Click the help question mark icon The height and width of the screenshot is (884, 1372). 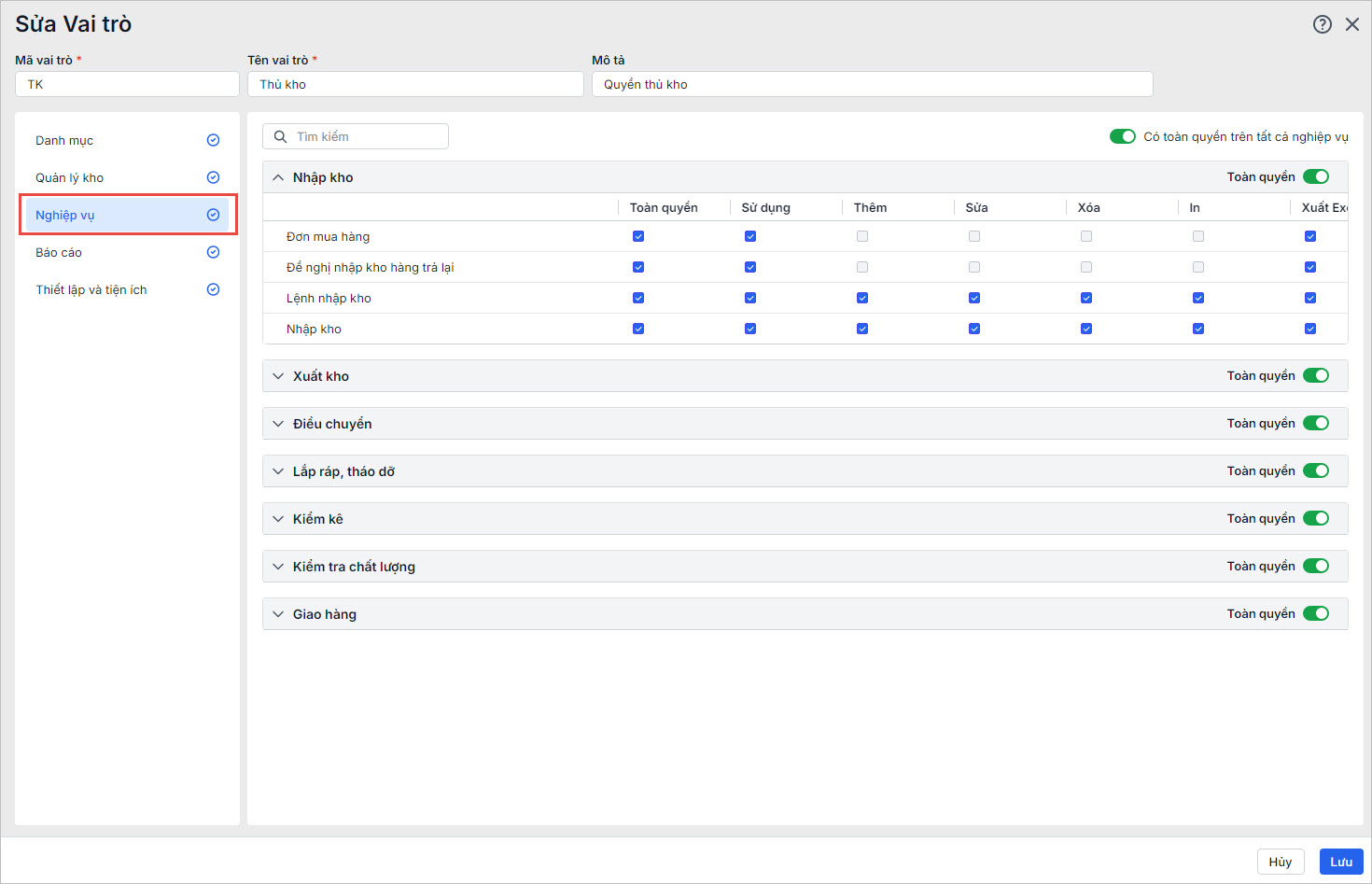click(1322, 24)
